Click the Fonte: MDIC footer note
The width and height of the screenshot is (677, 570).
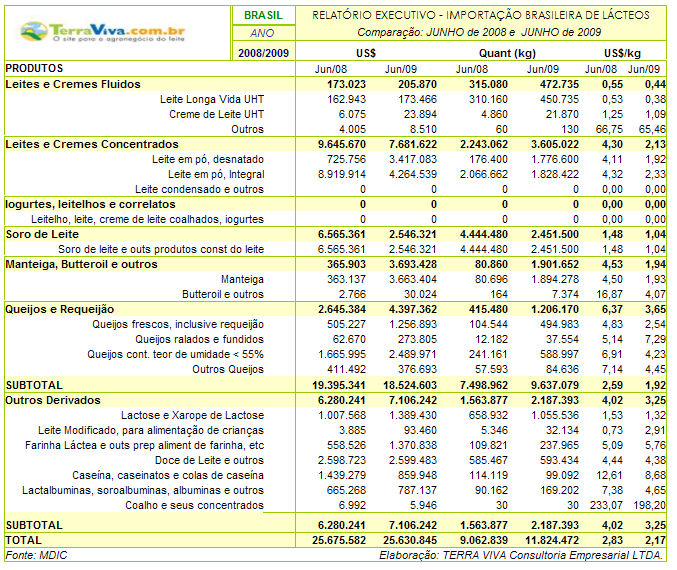point(36,555)
